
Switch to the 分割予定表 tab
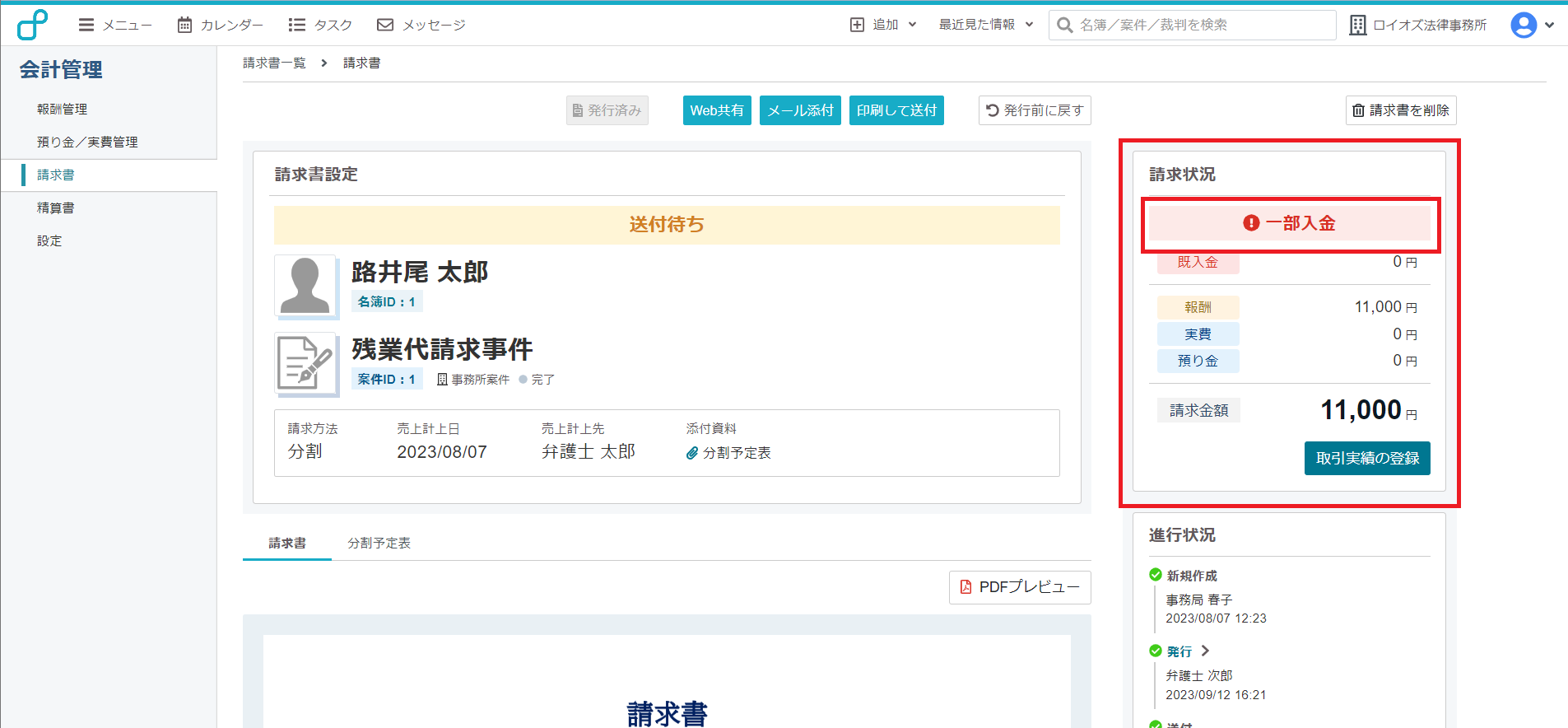tap(379, 544)
